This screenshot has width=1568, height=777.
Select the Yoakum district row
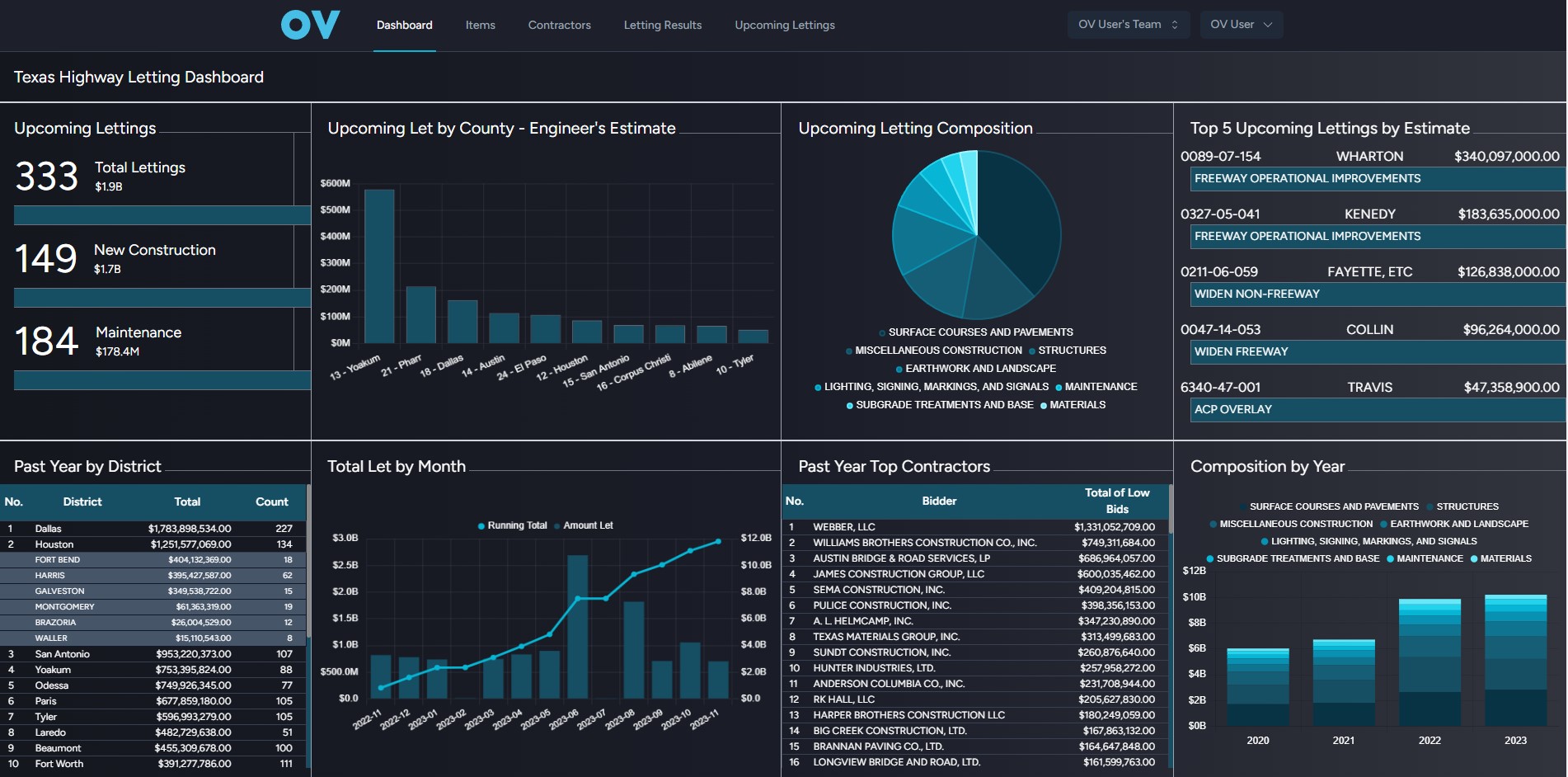(x=153, y=670)
